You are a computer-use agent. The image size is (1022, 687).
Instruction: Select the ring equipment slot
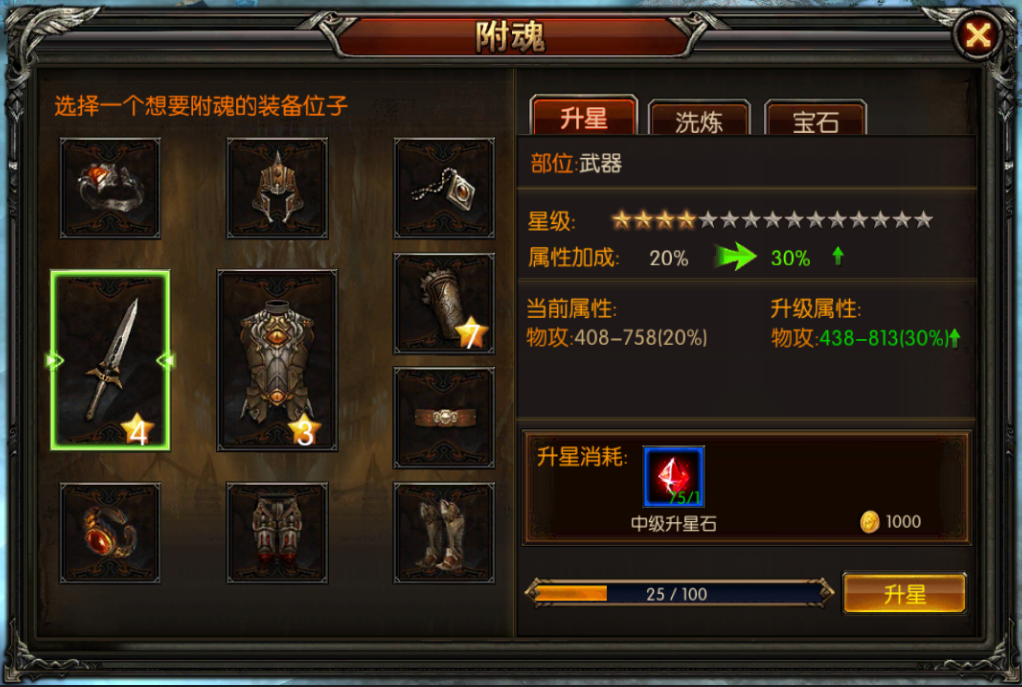point(110,188)
